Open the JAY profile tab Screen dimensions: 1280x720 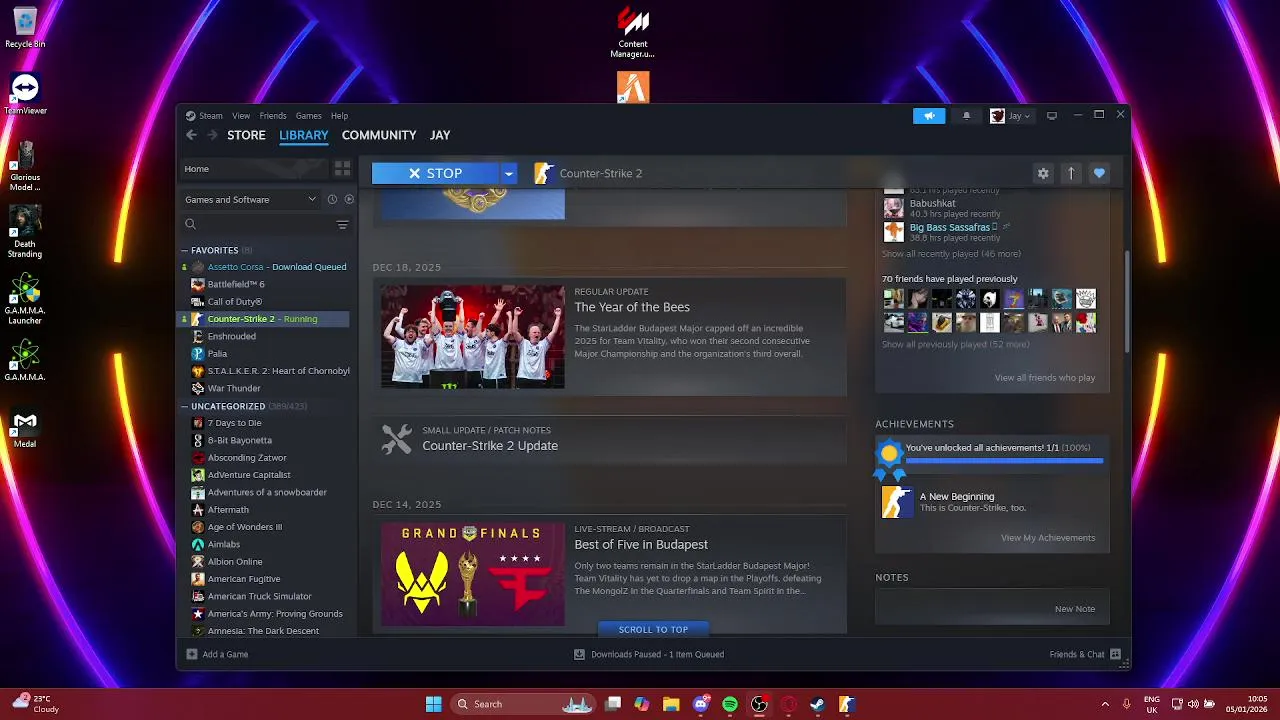coord(440,135)
